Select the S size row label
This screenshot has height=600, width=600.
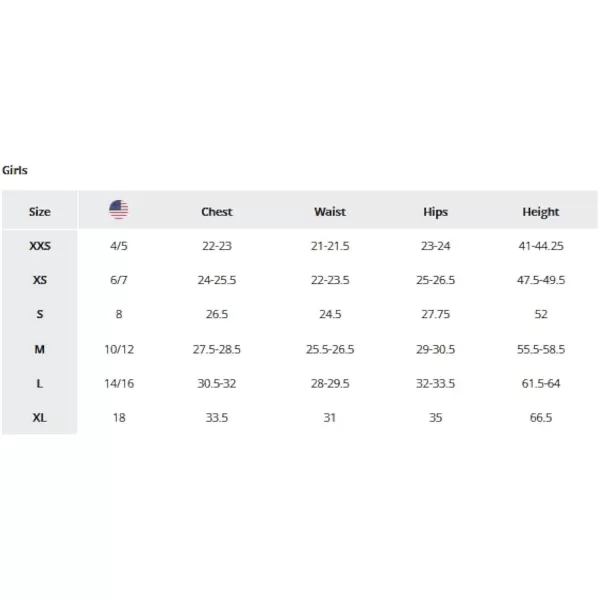(40, 314)
